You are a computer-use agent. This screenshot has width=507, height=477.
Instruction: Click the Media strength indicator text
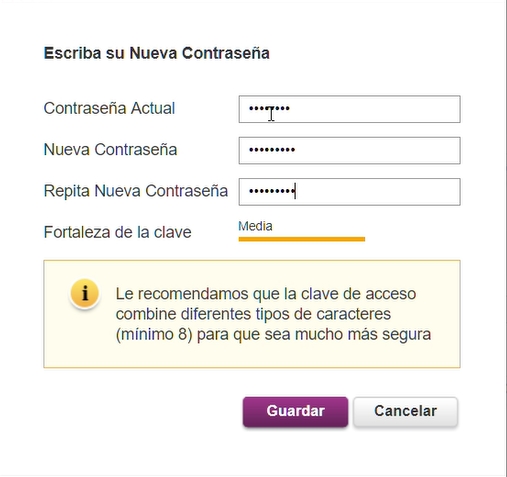[255, 226]
